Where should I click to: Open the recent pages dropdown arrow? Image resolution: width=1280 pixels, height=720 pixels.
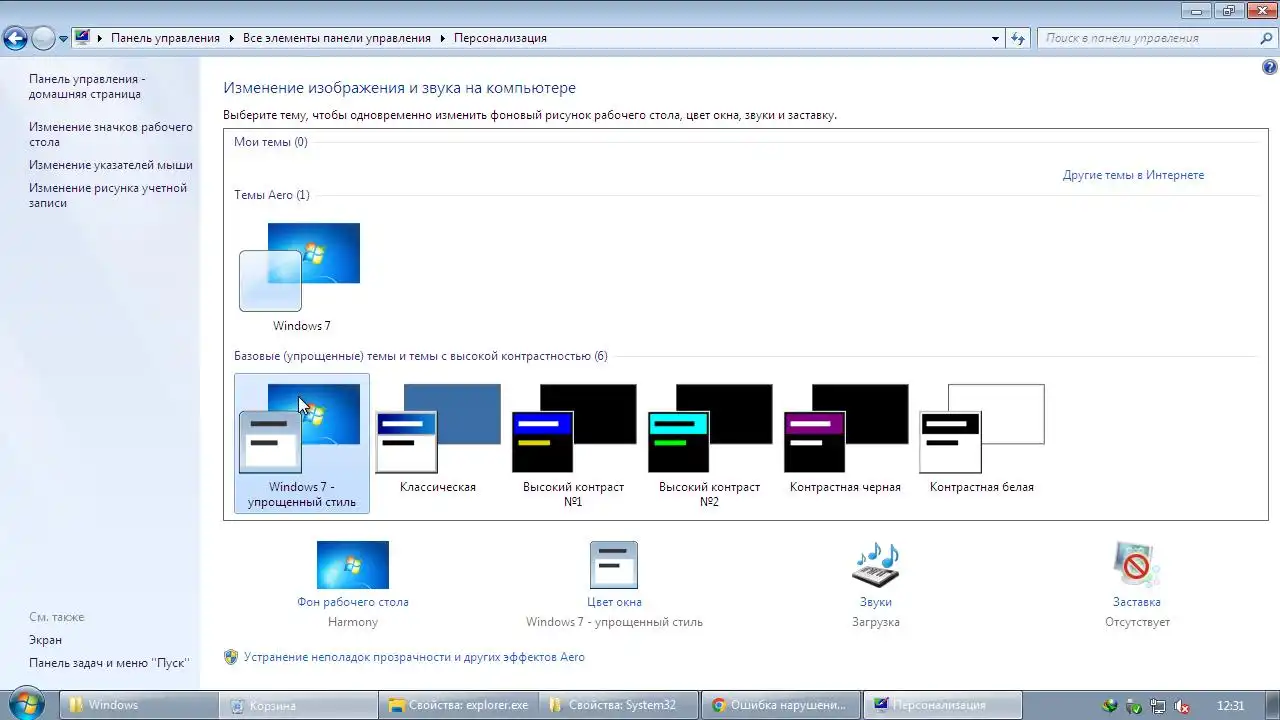63,39
